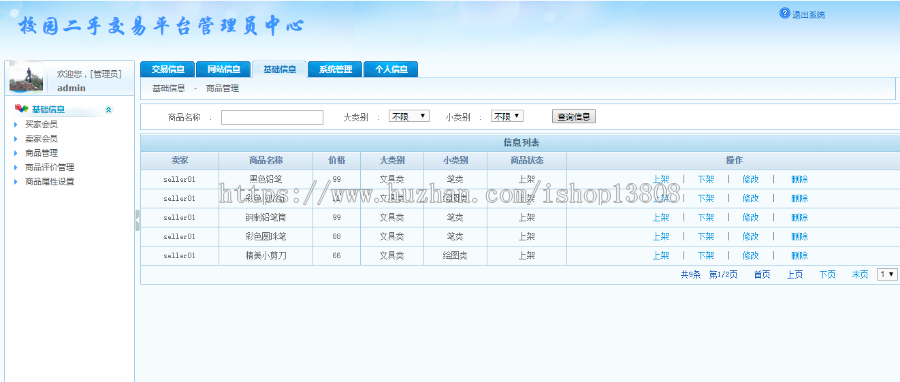Image resolution: width=900 pixels, height=382 pixels.
Task: Log out via 退出系统 link
Action: coord(808,15)
